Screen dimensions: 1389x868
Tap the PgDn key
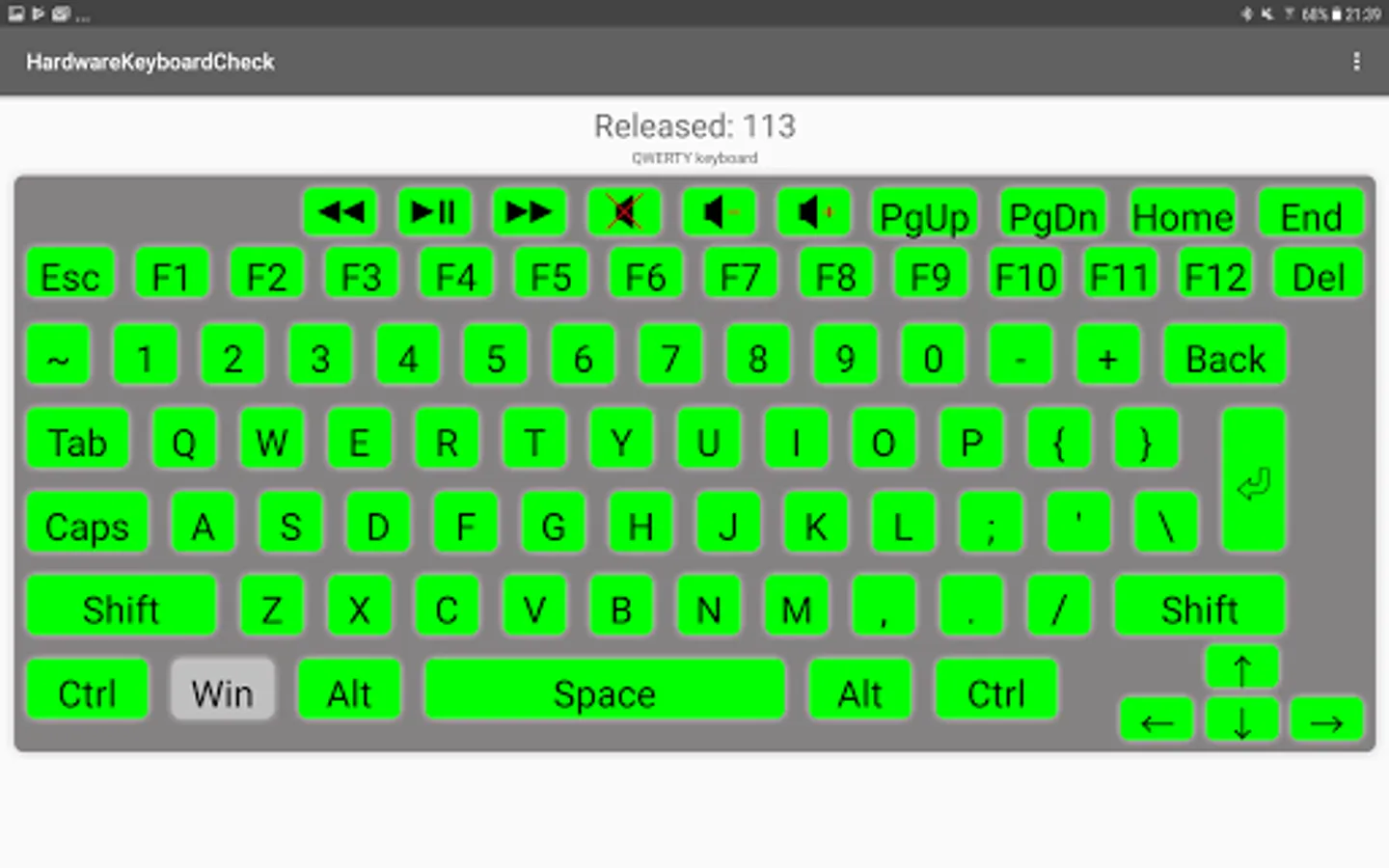pos(1052,213)
